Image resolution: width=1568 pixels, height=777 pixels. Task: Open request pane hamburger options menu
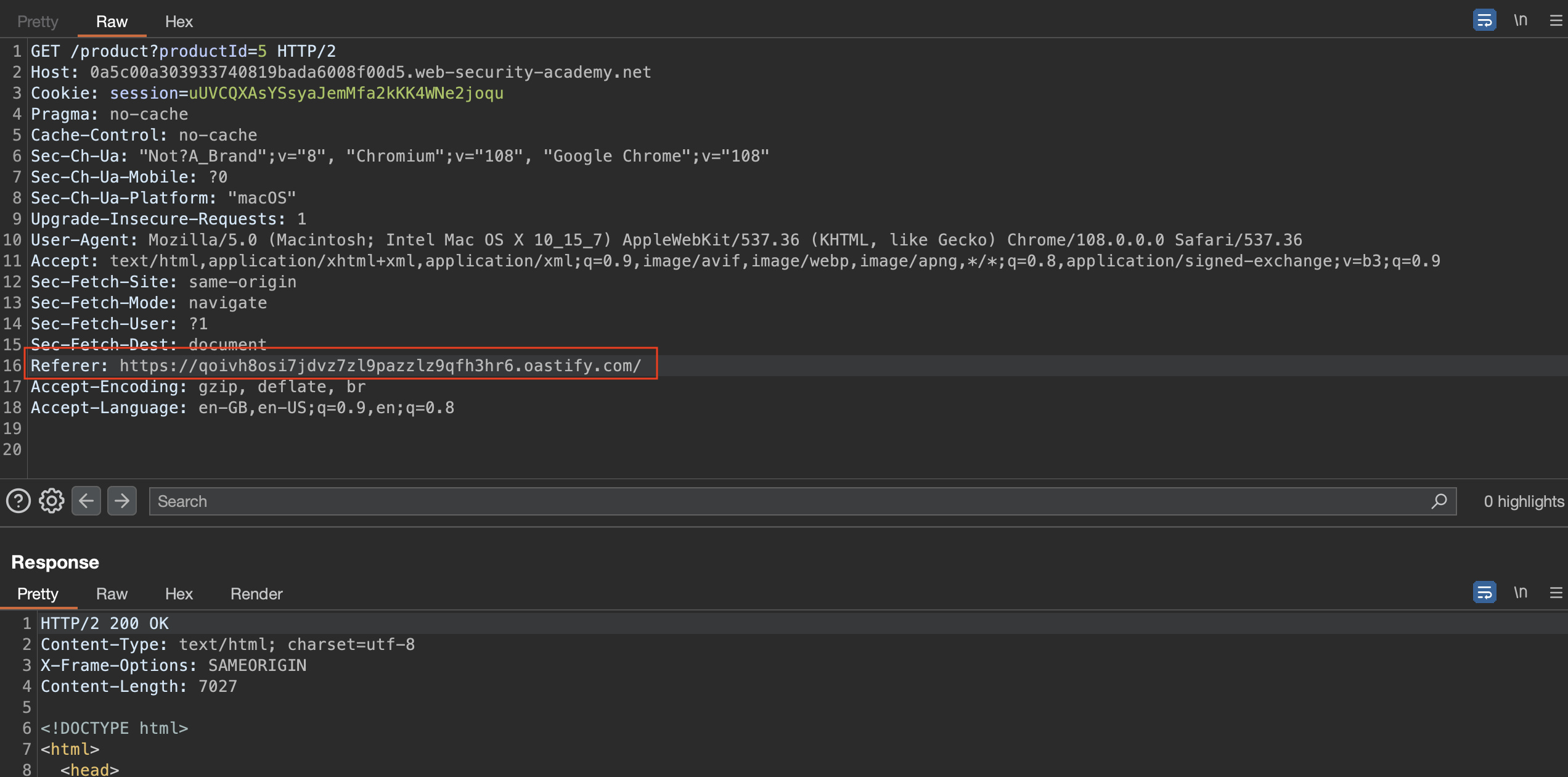pos(1556,21)
